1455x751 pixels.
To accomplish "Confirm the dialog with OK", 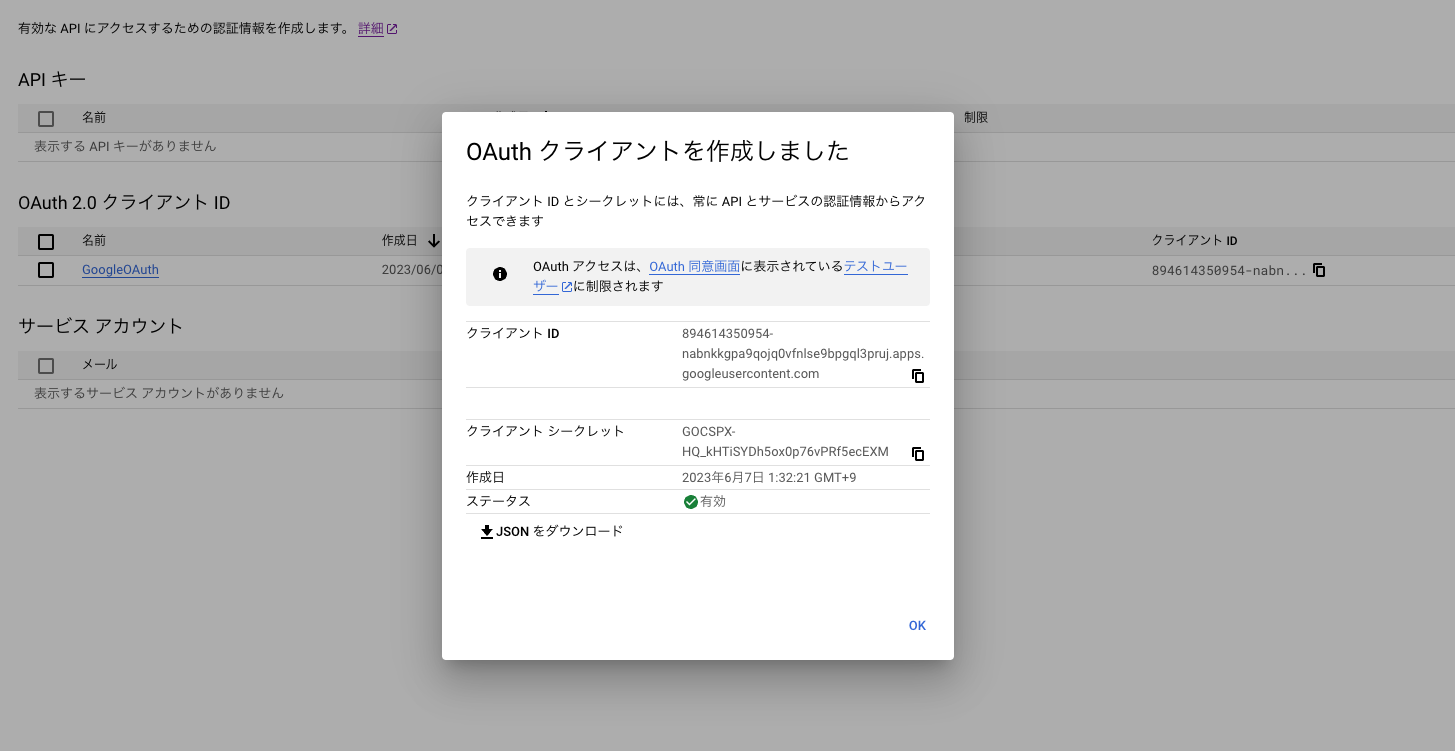I will tap(917, 626).
